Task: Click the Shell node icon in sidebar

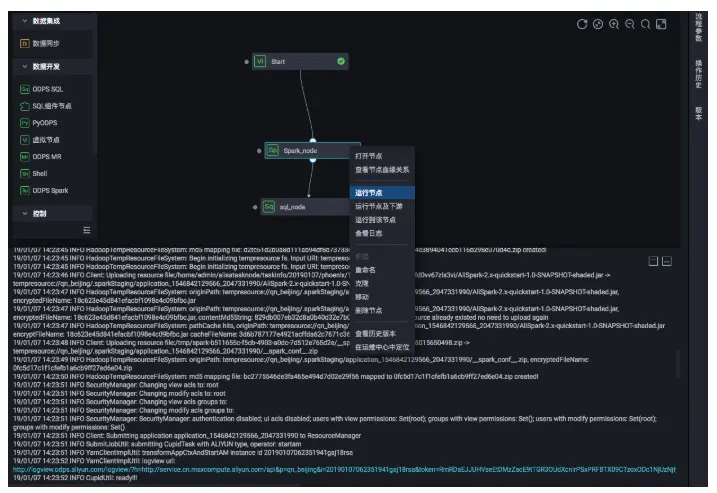Action: (25, 174)
